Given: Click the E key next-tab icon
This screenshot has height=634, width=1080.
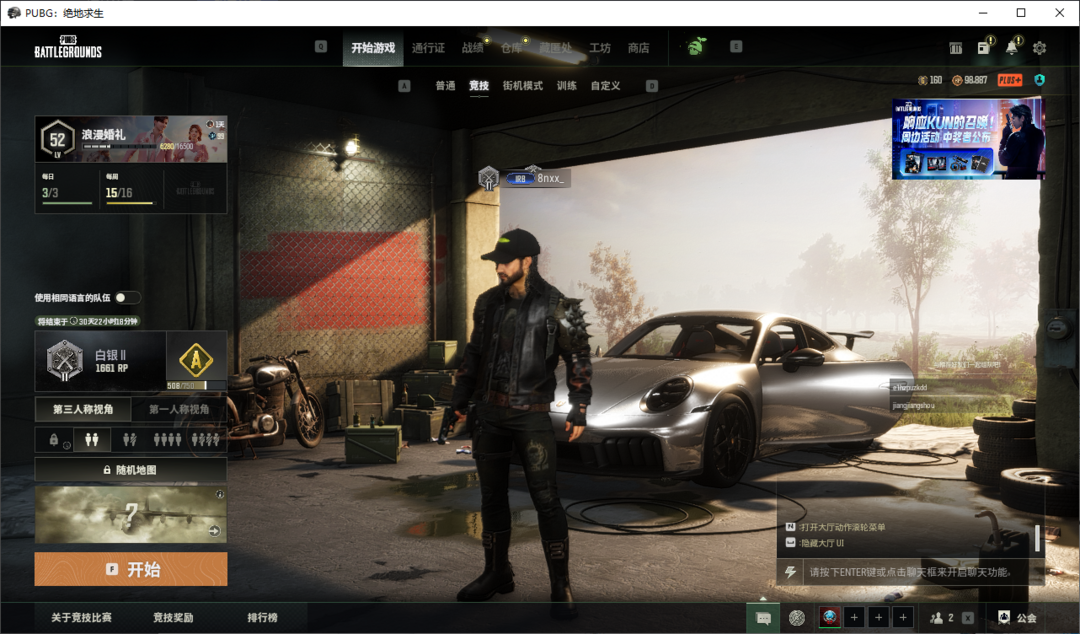Looking at the screenshot, I should coord(736,46).
